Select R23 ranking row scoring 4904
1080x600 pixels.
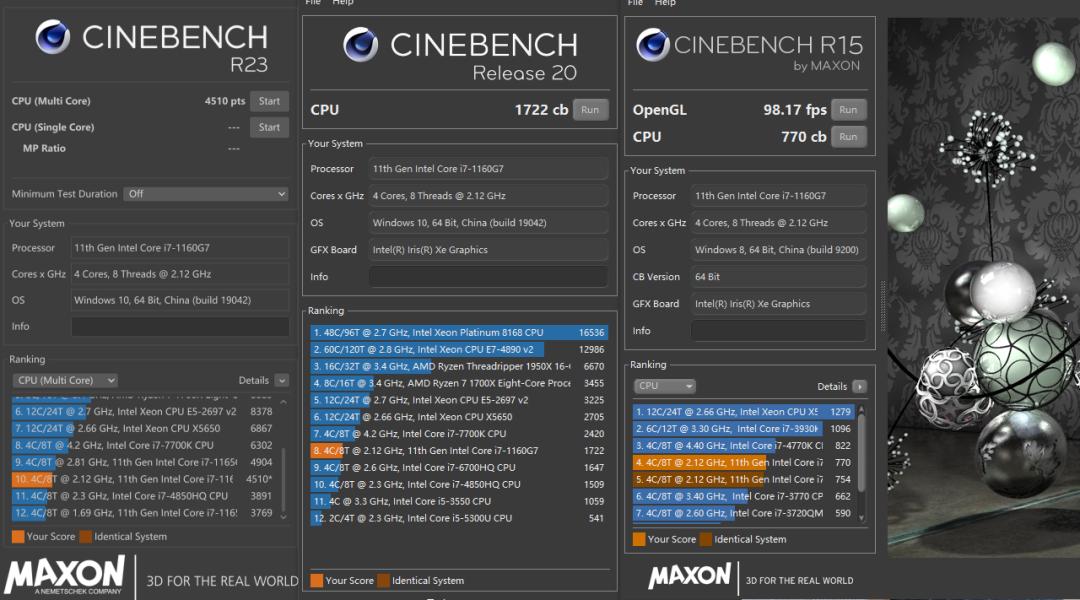point(143,462)
